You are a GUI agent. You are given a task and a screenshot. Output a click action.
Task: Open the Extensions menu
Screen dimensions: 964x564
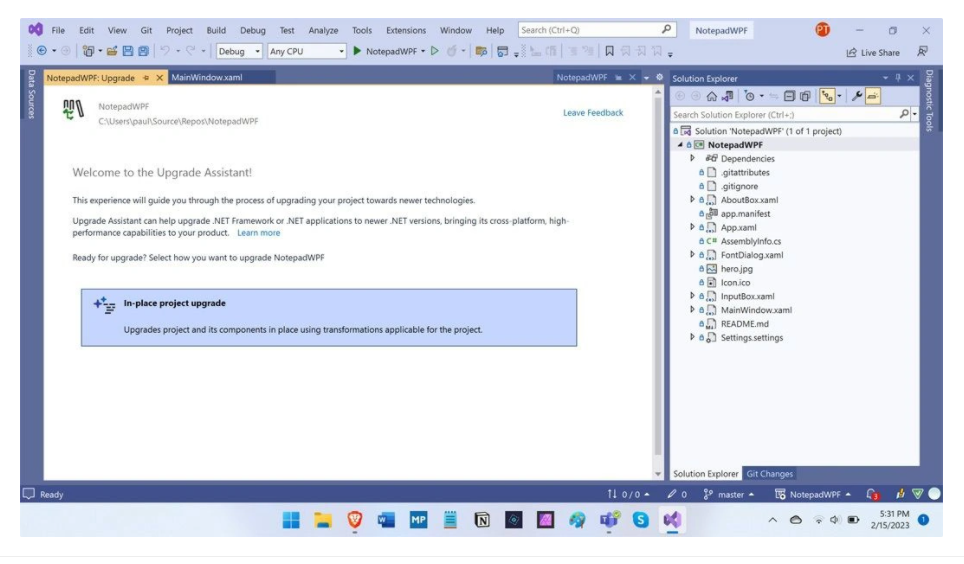tap(406, 30)
